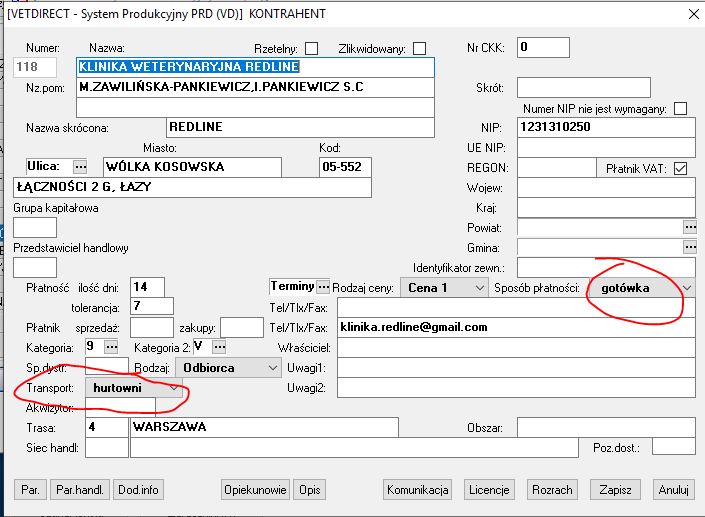
Task: Close the KONTRAHENT window with X
Action: (689, 13)
